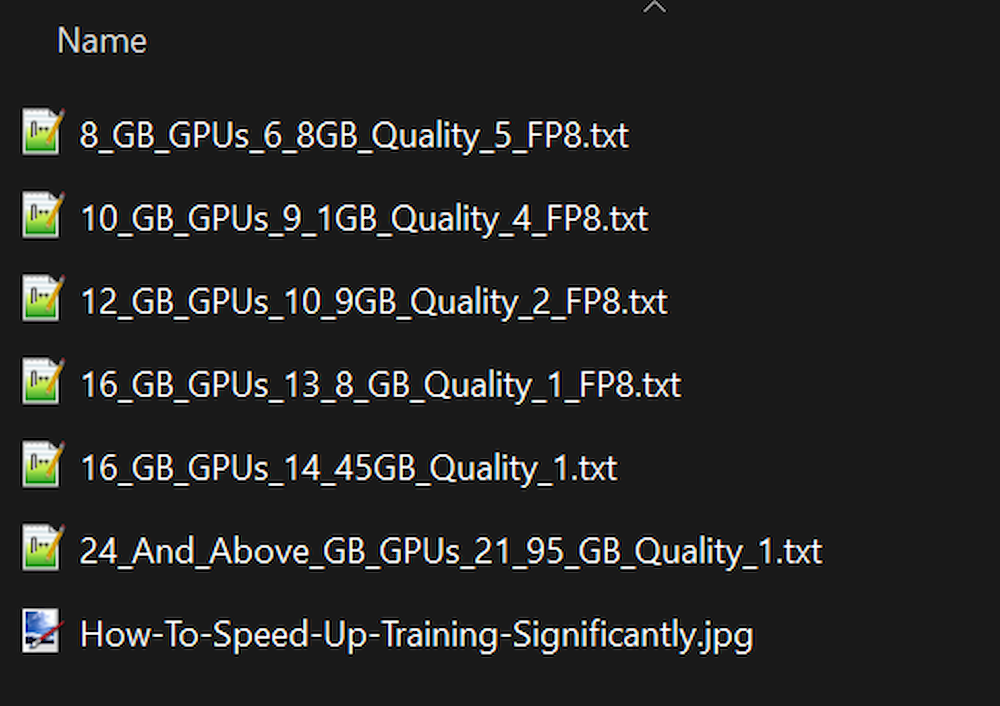1000x706 pixels.
Task: Click the 12_GB_GPUs text file icon
Action: [x=43, y=300]
